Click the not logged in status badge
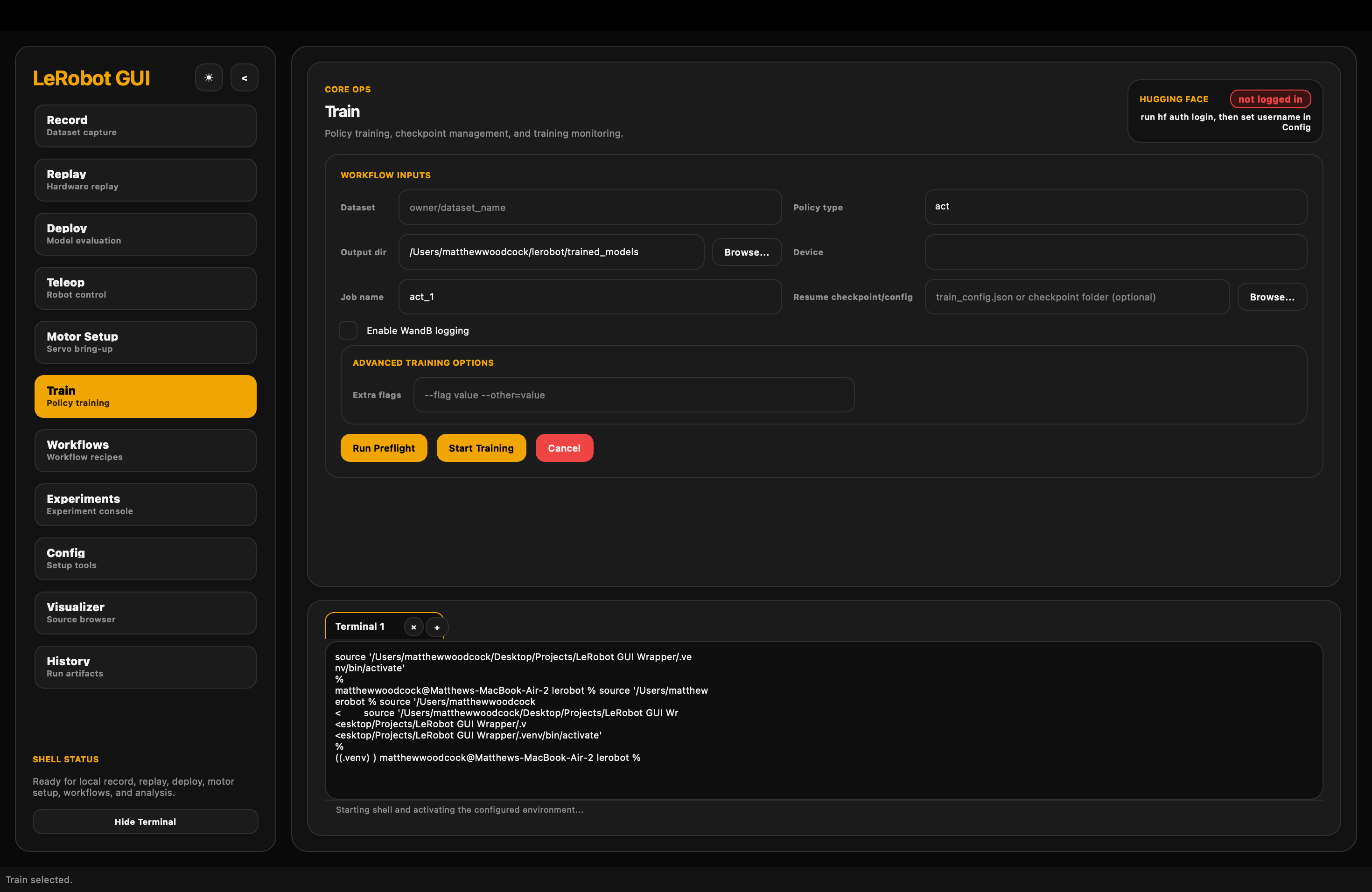 pyautogui.click(x=1271, y=99)
